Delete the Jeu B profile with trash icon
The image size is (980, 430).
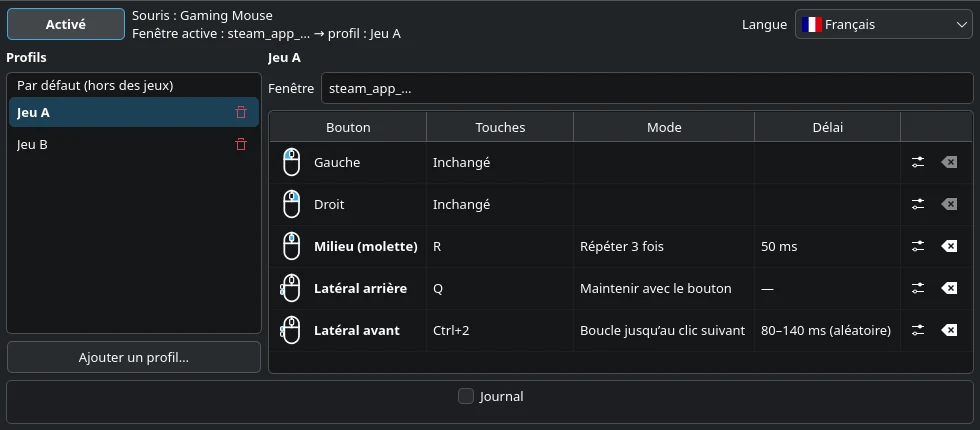pos(241,144)
